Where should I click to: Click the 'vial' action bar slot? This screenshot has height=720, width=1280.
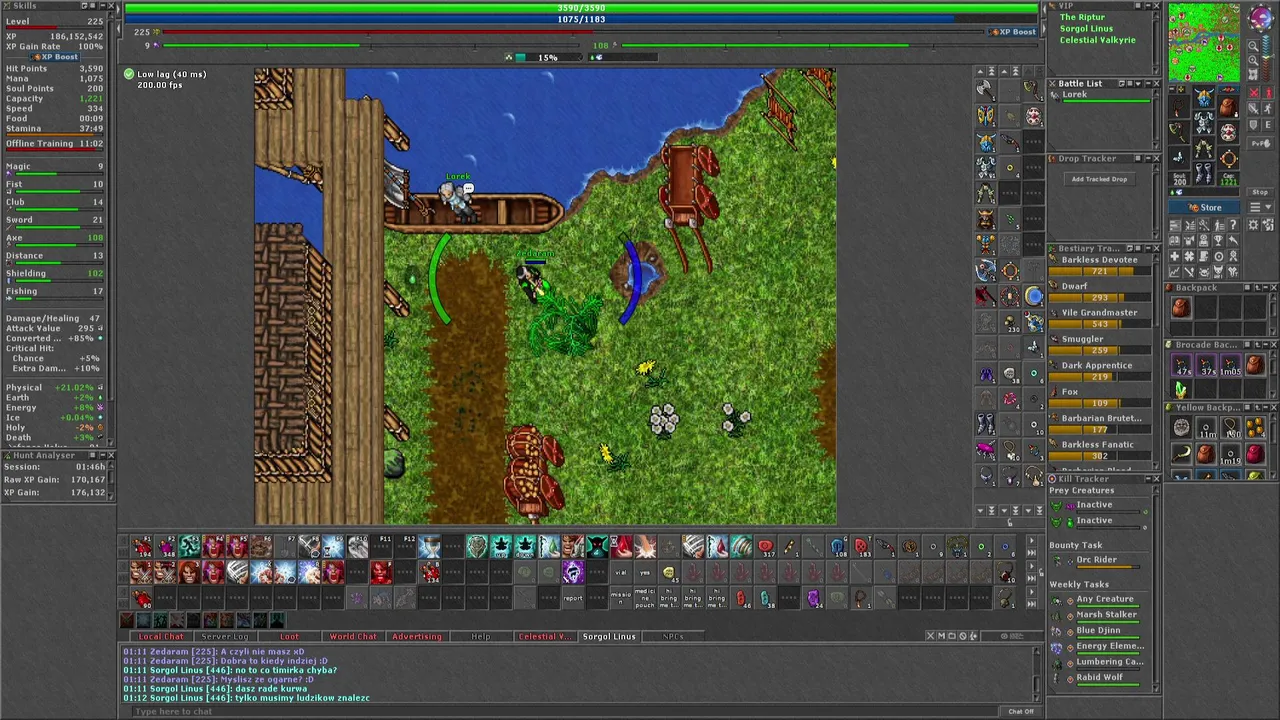(621, 572)
